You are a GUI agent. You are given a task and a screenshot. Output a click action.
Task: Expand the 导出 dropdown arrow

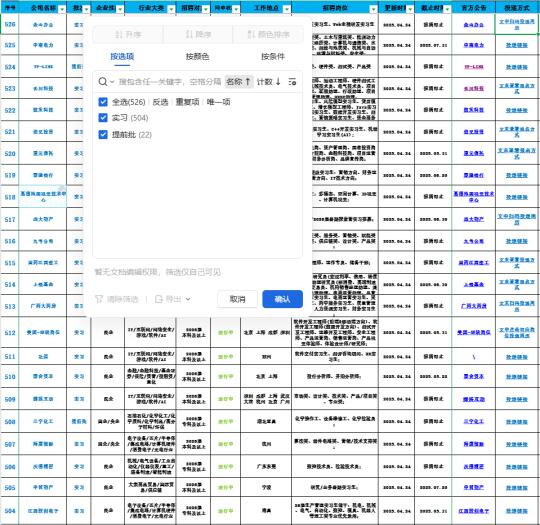point(188,299)
